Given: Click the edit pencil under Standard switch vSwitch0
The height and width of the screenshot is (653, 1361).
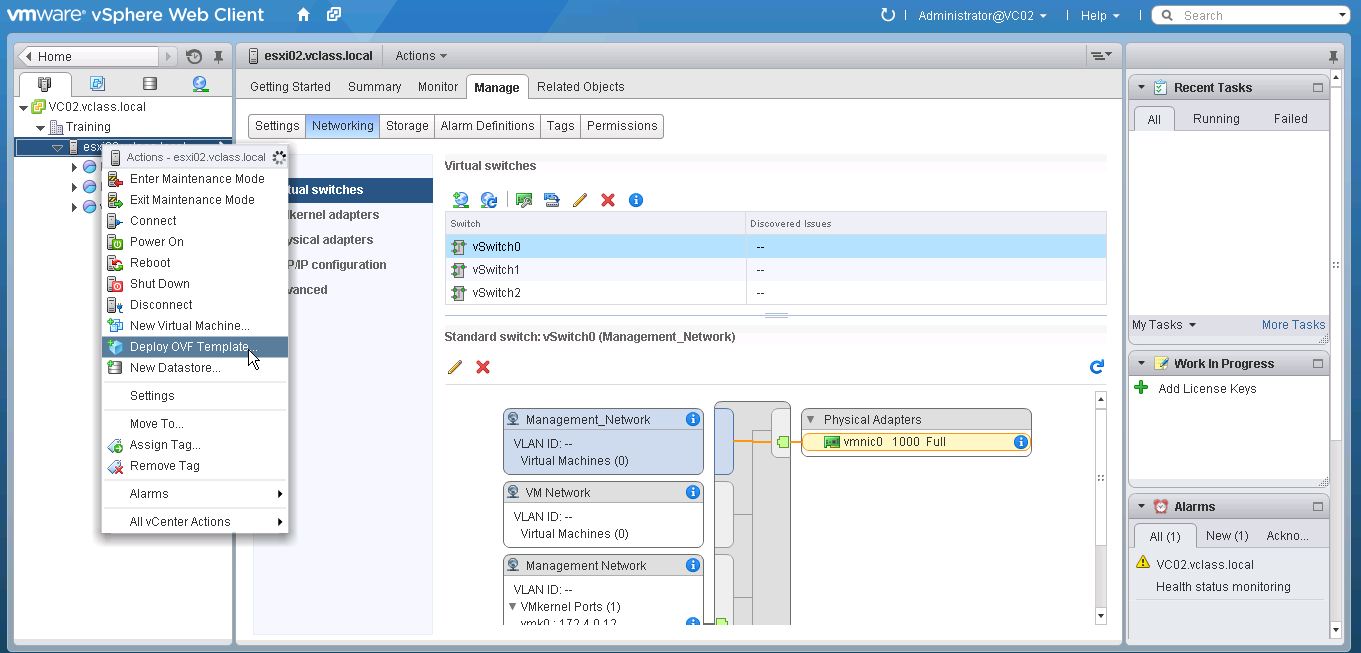Looking at the screenshot, I should 455,367.
